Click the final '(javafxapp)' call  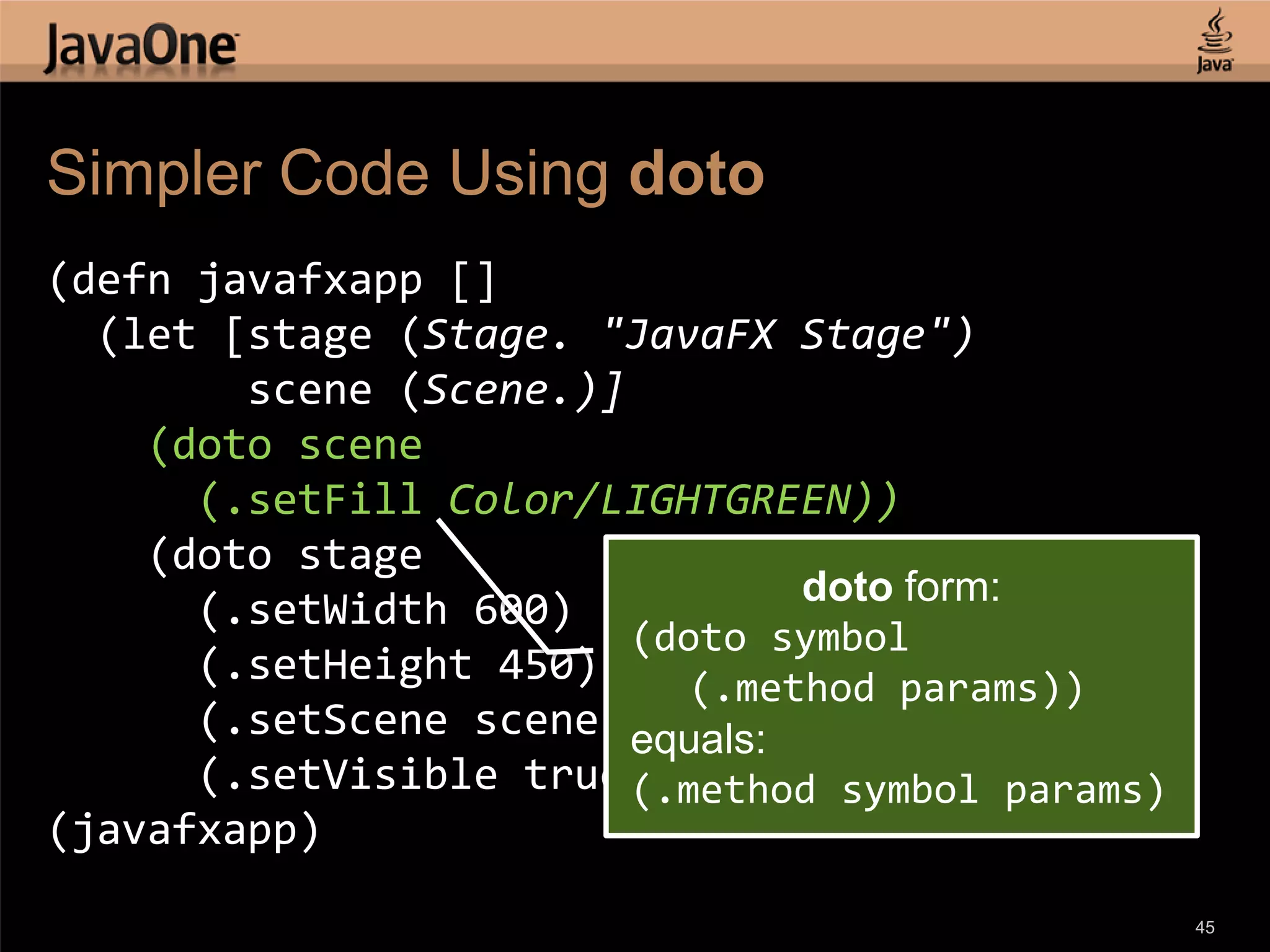(184, 831)
